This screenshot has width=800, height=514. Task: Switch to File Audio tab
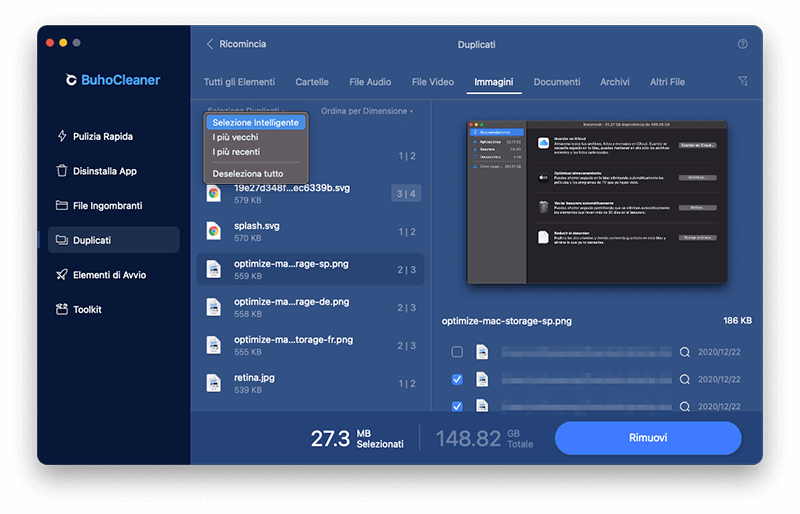370,82
